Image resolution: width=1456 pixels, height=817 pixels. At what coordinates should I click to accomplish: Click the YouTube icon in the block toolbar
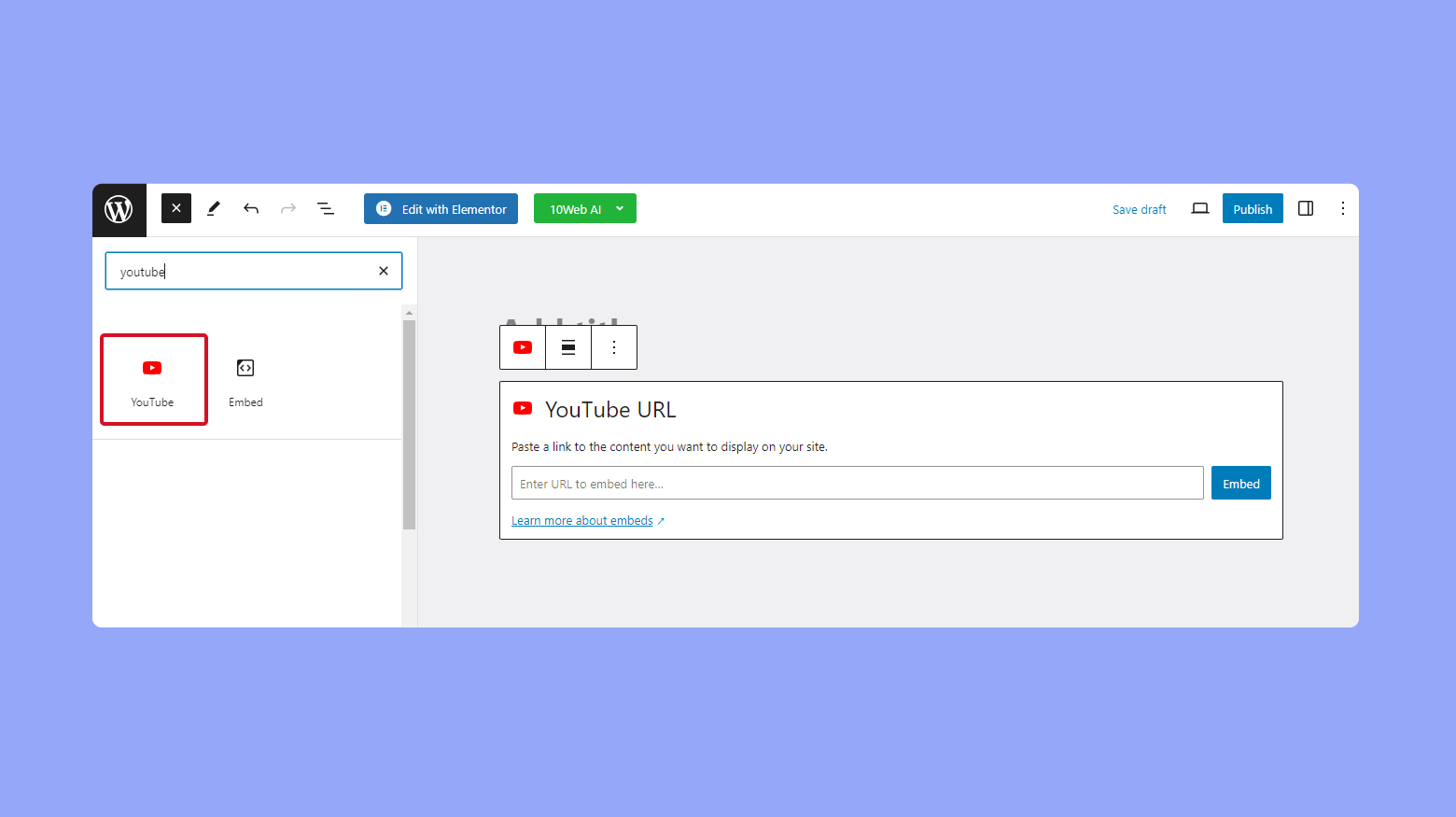point(522,346)
